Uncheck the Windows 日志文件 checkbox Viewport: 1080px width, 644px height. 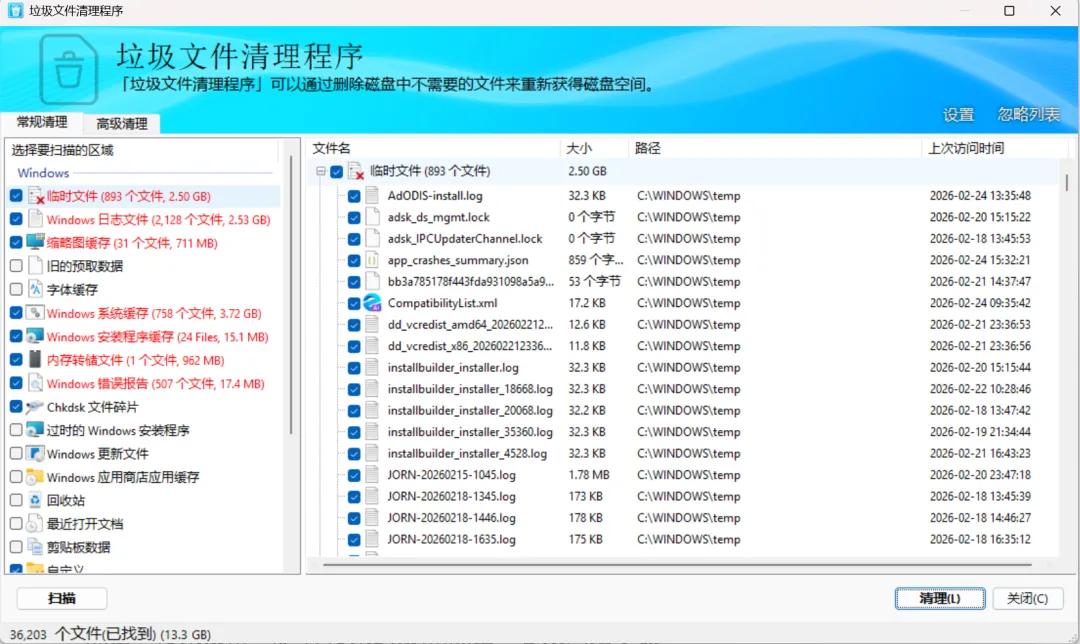[16, 219]
